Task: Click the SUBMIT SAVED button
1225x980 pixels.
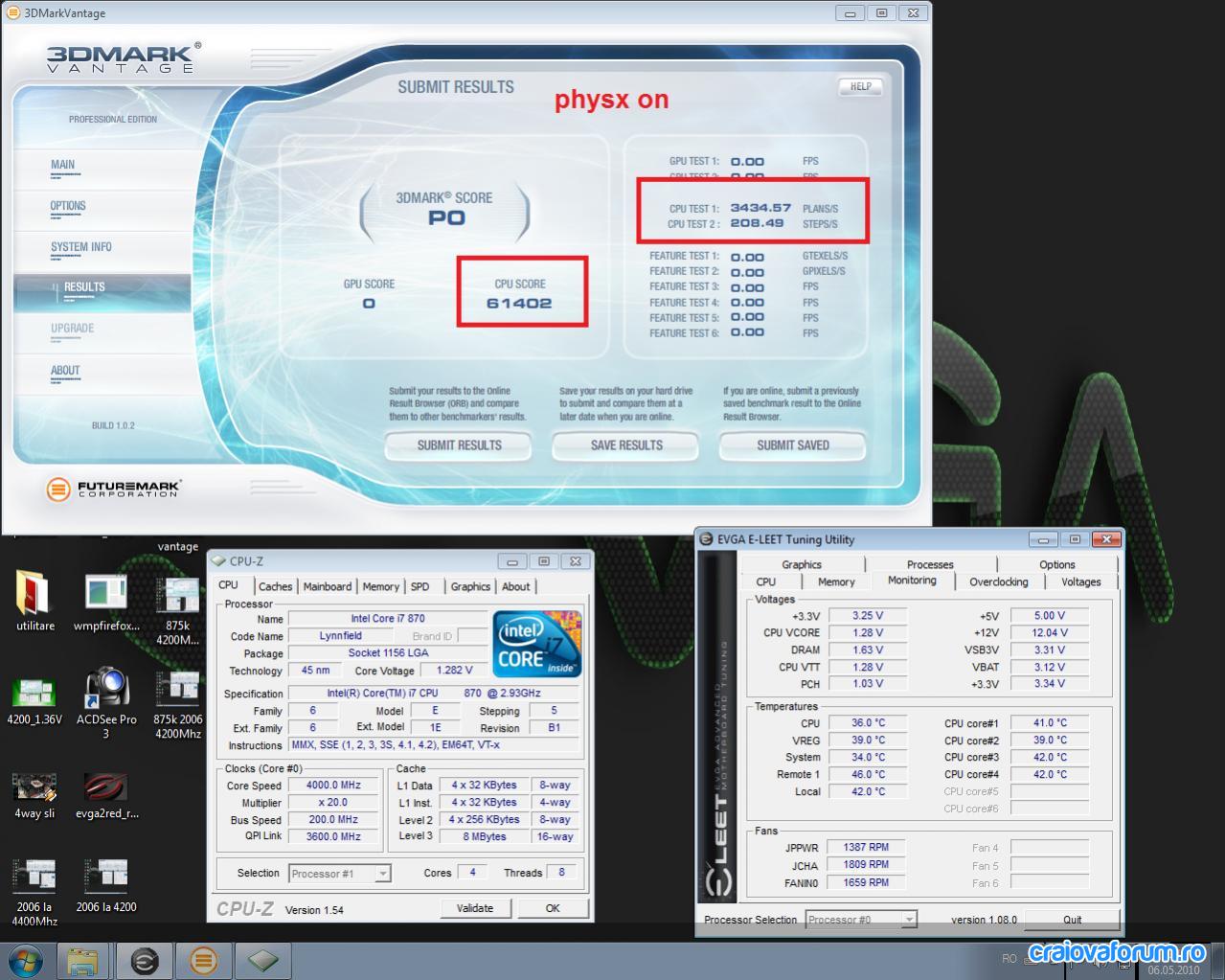Action: pyautogui.click(x=793, y=445)
